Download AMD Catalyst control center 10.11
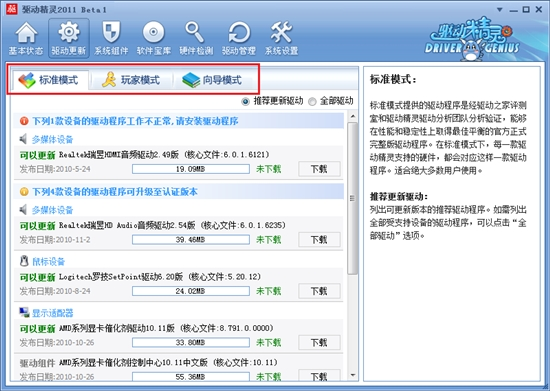This screenshot has width=550, height=391. click(319, 376)
